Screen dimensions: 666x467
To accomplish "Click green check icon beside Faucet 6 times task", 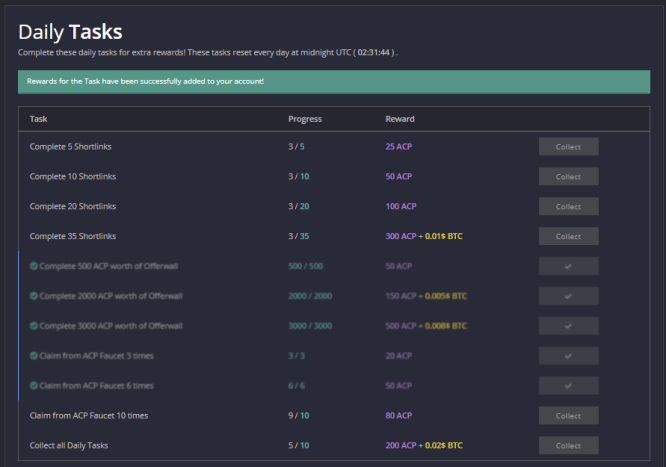I will 34,385.
